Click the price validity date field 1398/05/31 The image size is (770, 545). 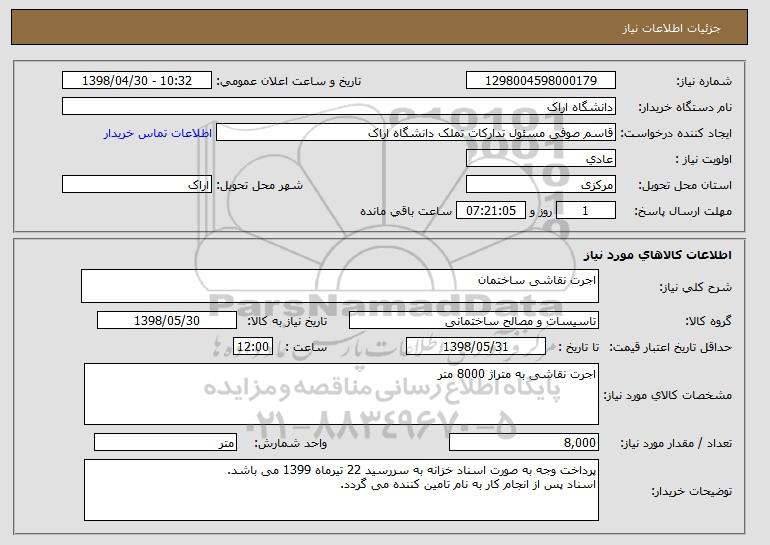click(x=476, y=347)
